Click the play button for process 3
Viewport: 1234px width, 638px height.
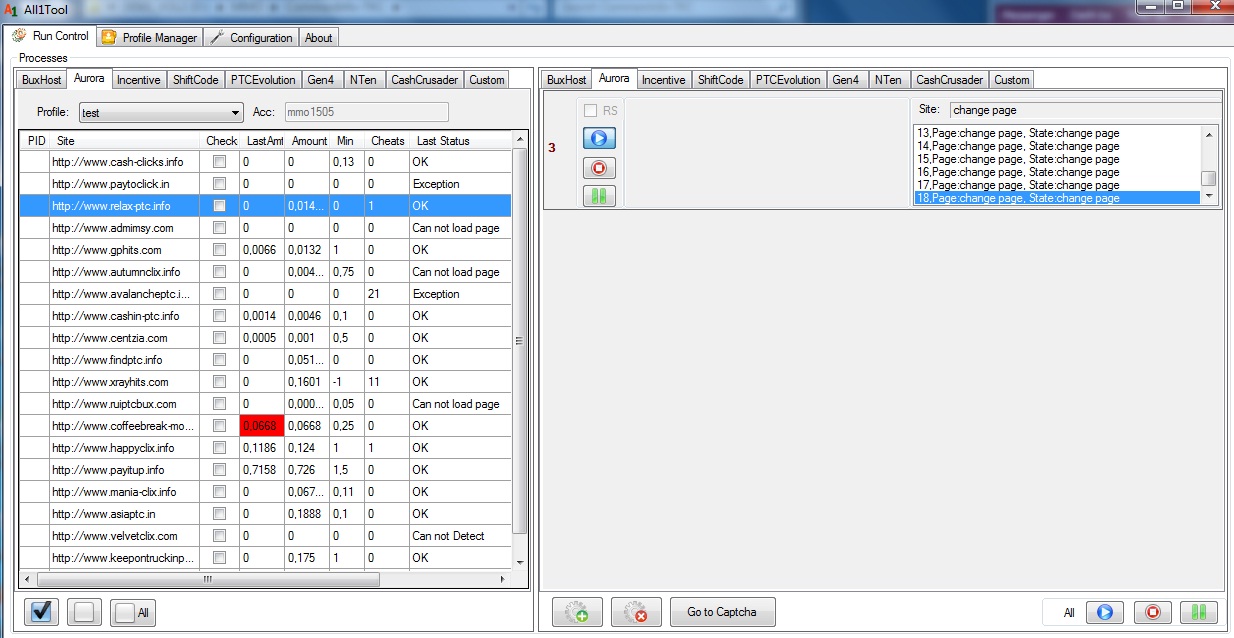coord(599,138)
